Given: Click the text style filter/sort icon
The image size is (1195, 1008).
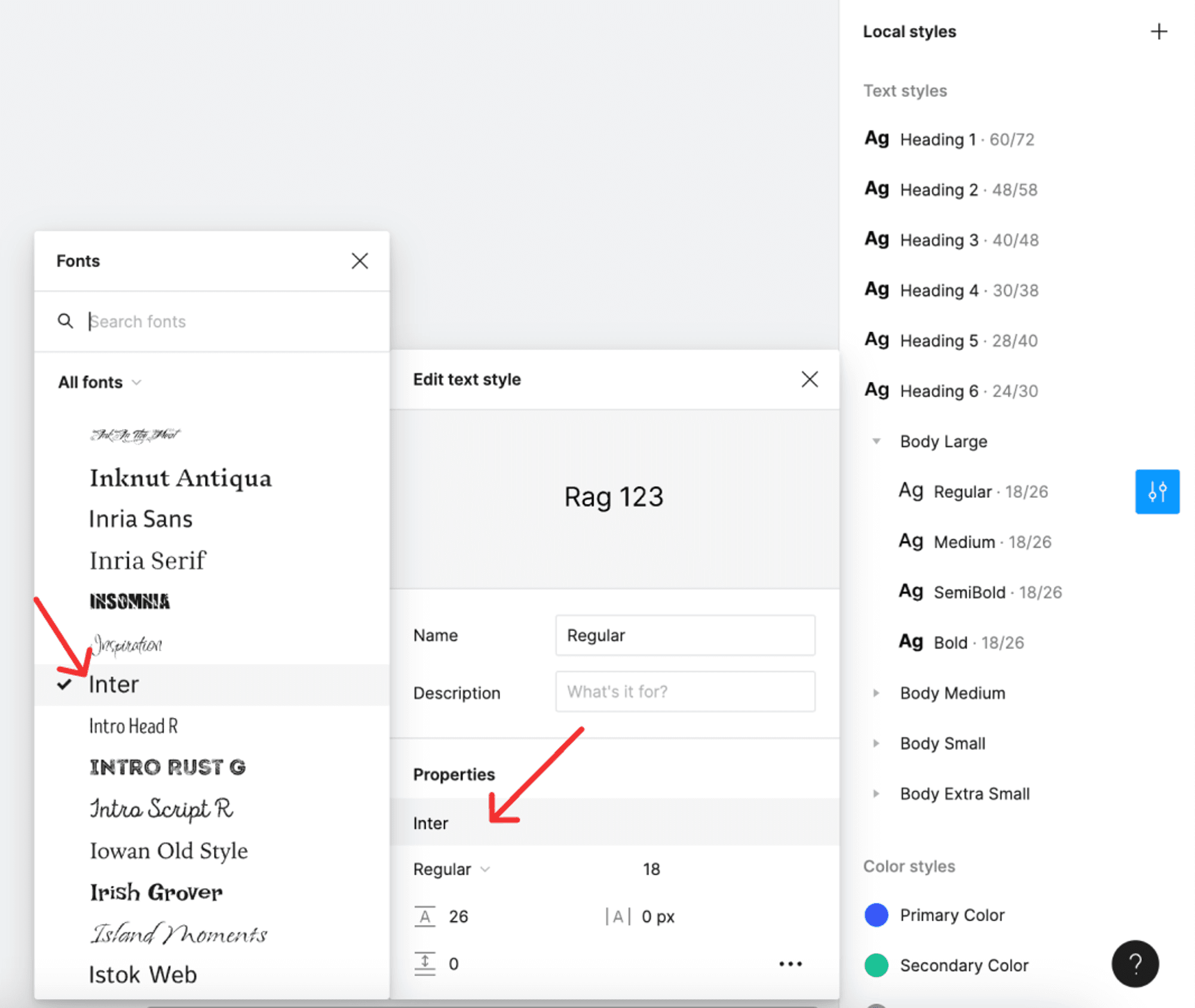Looking at the screenshot, I should pos(1158,490).
